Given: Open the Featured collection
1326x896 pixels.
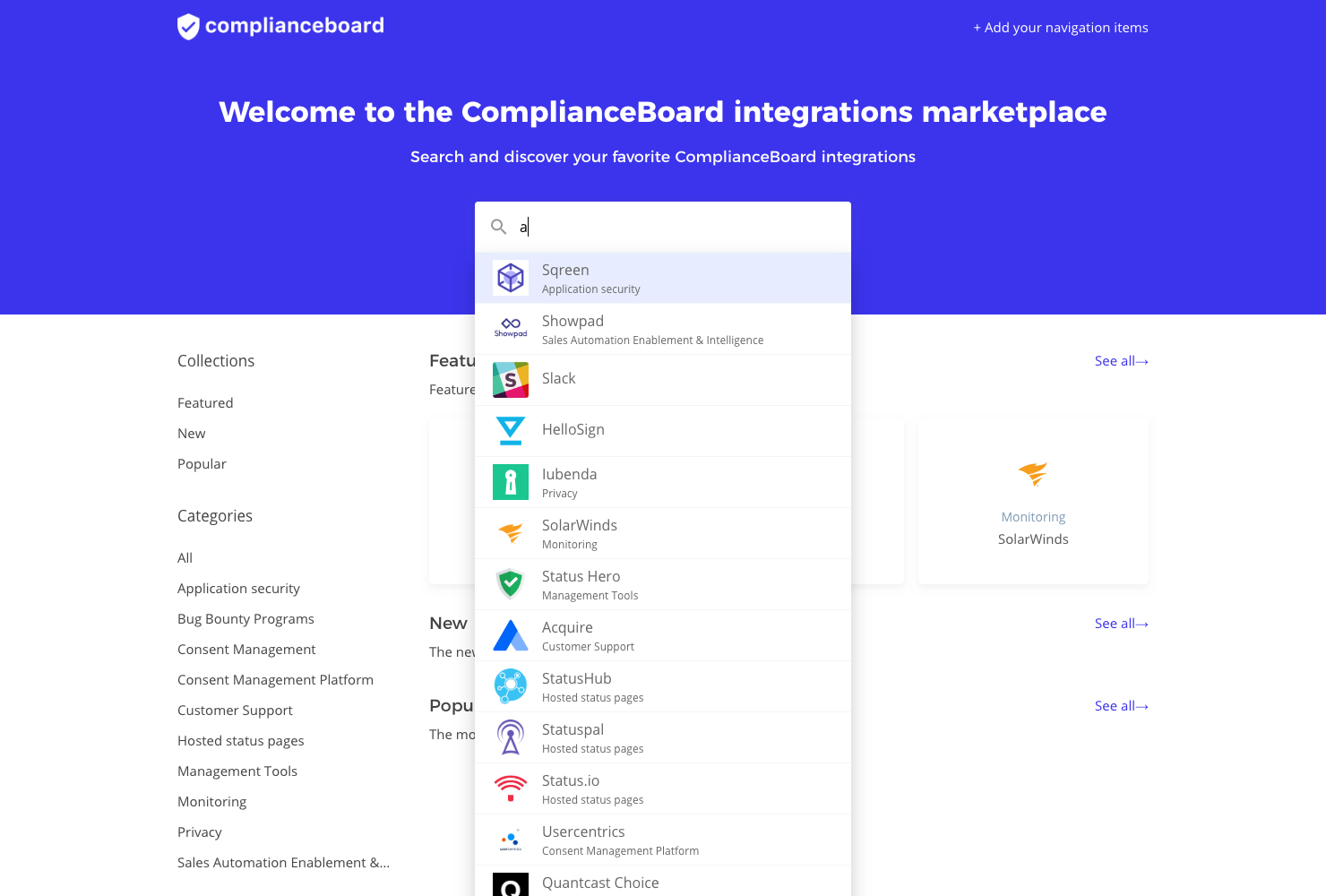Looking at the screenshot, I should point(205,403).
